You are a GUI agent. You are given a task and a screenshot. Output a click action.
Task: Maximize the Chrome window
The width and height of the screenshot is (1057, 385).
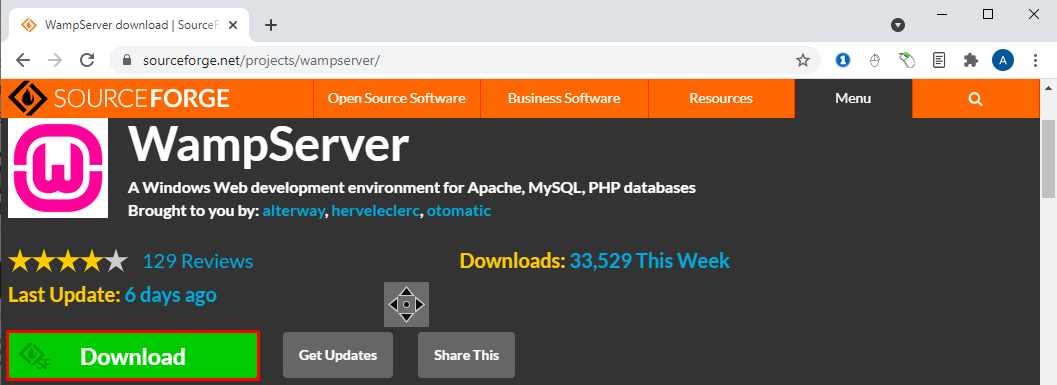(x=988, y=14)
